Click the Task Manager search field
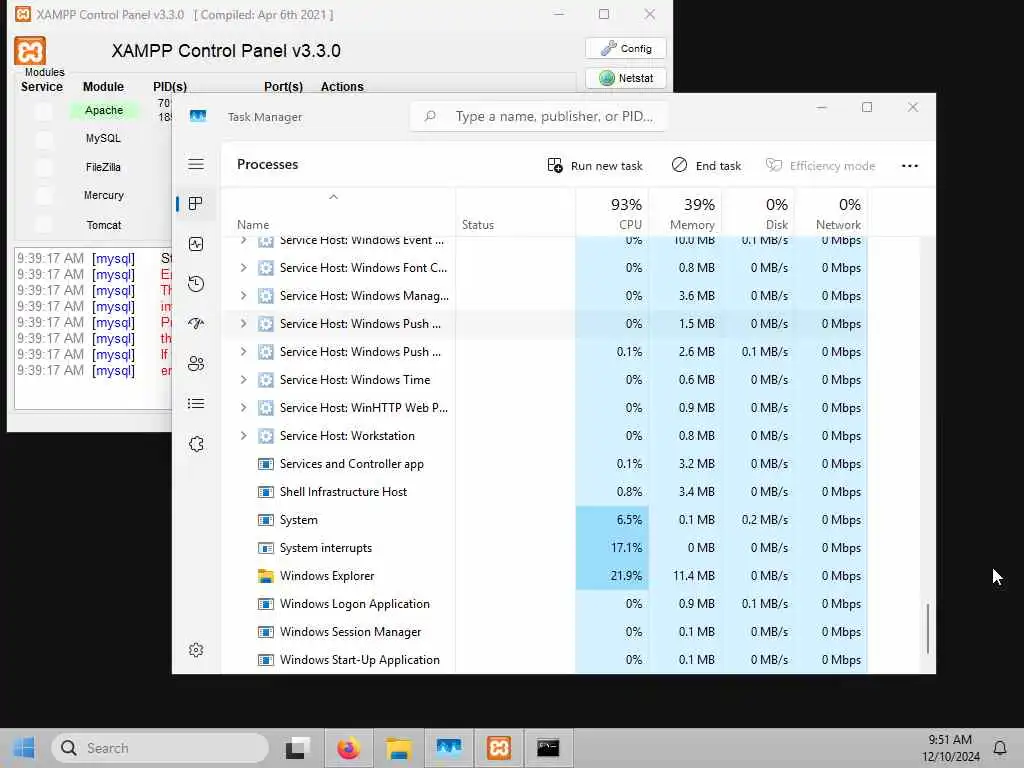 coord(538,116)
